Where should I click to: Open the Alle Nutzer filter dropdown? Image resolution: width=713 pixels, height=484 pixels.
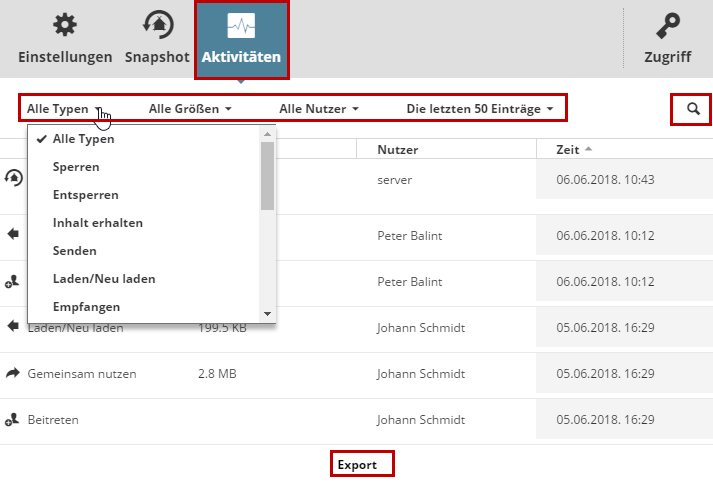[x=319, y=109]
